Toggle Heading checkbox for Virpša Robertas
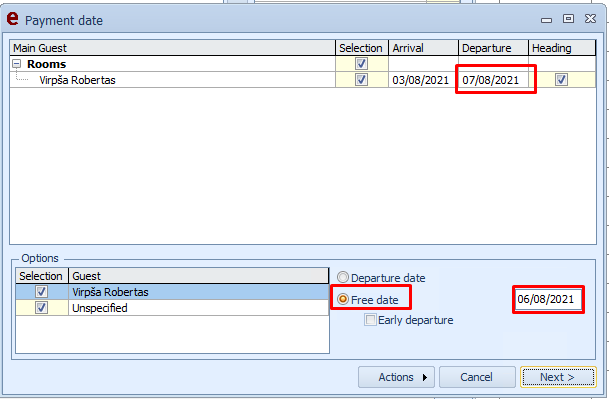Viewport: 609px width, 399px height. tap(561, 80)
